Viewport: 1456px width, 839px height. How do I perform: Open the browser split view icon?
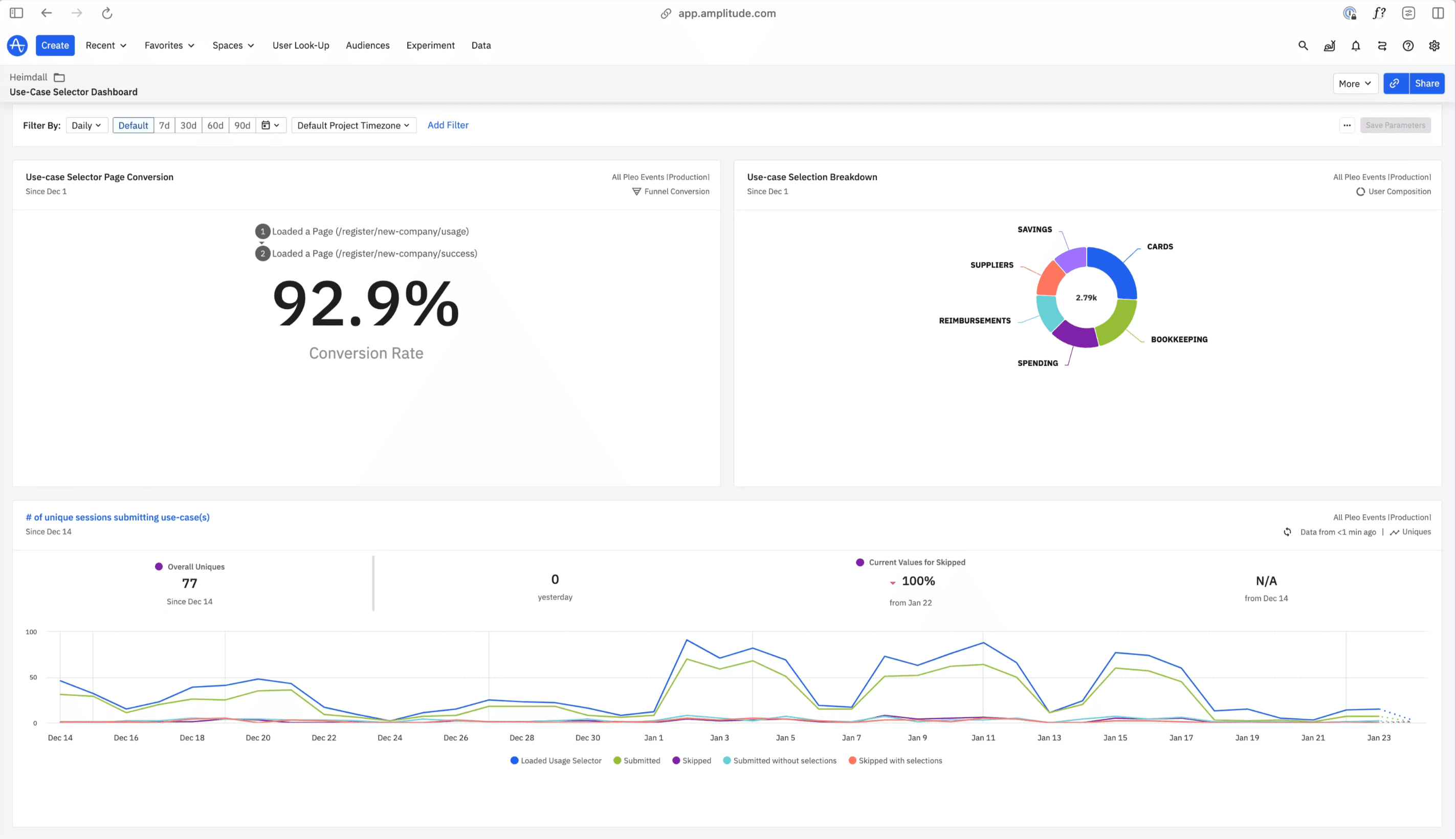point(1438,13)
